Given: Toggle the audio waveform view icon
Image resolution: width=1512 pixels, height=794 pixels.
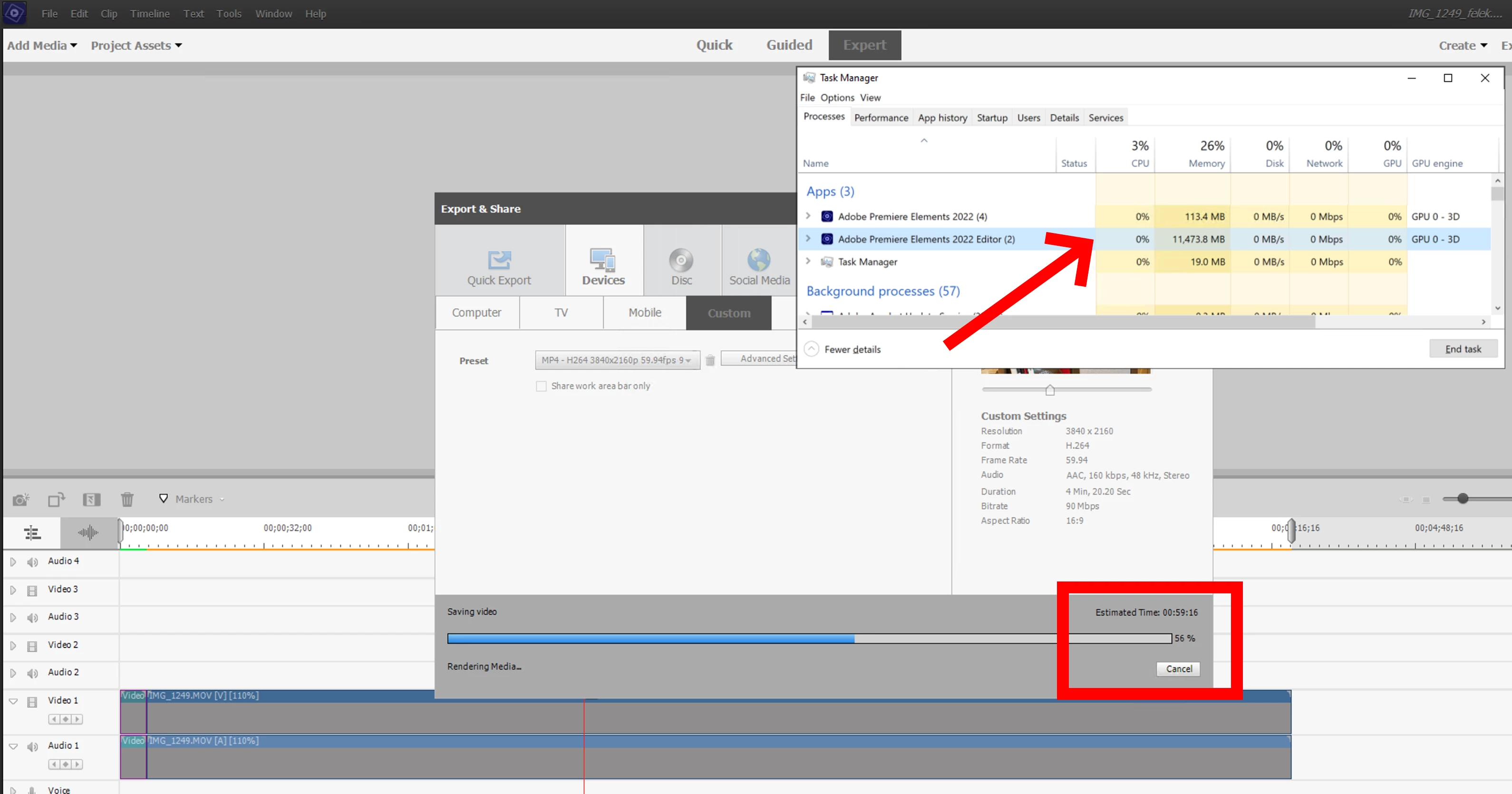Looking at the screenshot, I should (x=88, y=533).
